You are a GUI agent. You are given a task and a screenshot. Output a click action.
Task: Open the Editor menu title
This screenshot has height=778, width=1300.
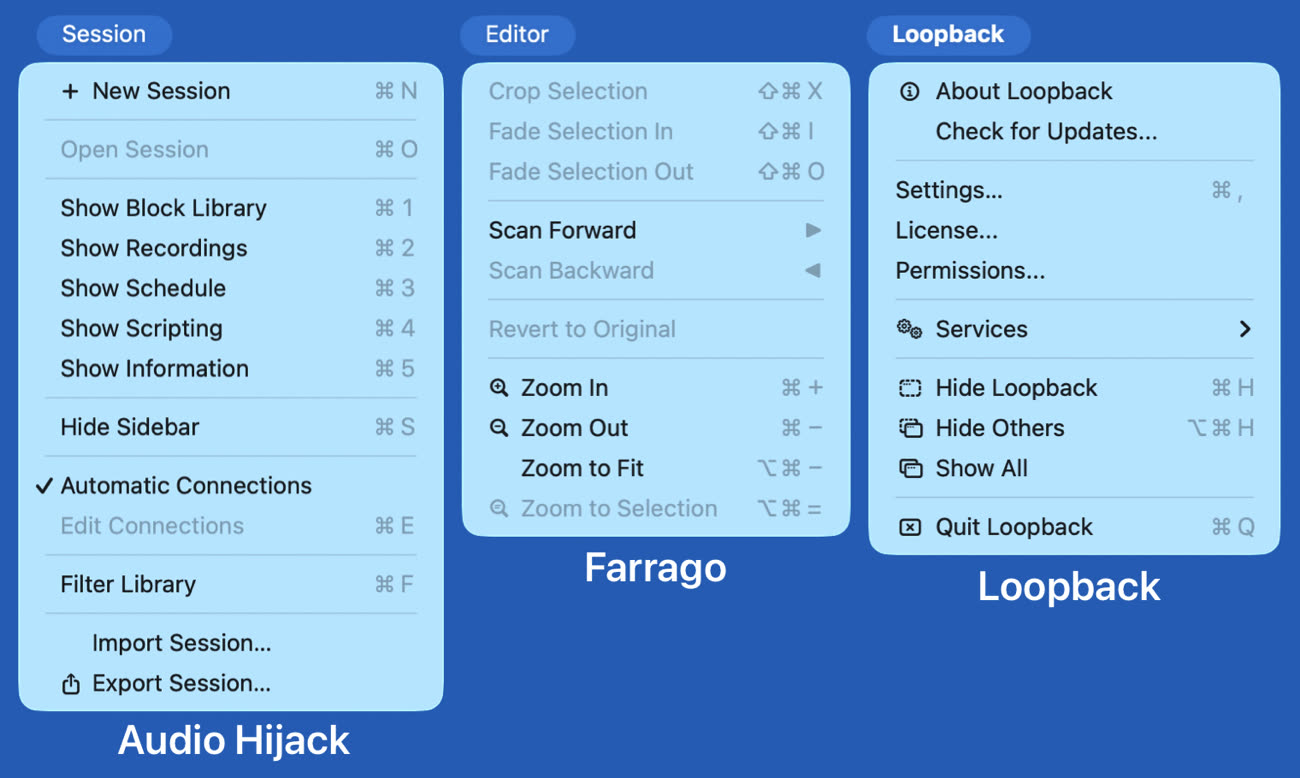click(x=517, y=34)
